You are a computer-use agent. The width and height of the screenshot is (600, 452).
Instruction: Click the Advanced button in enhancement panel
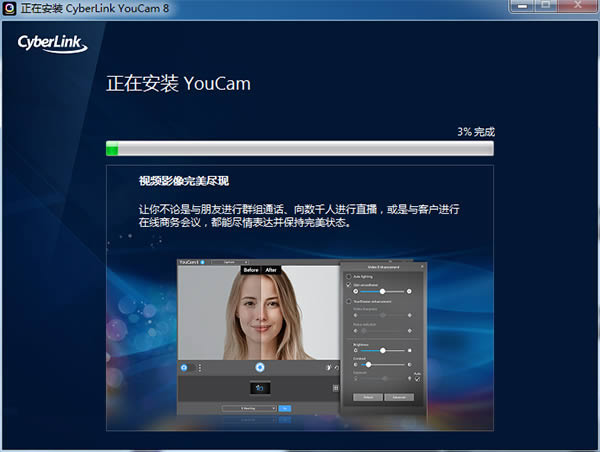[399, 397]
